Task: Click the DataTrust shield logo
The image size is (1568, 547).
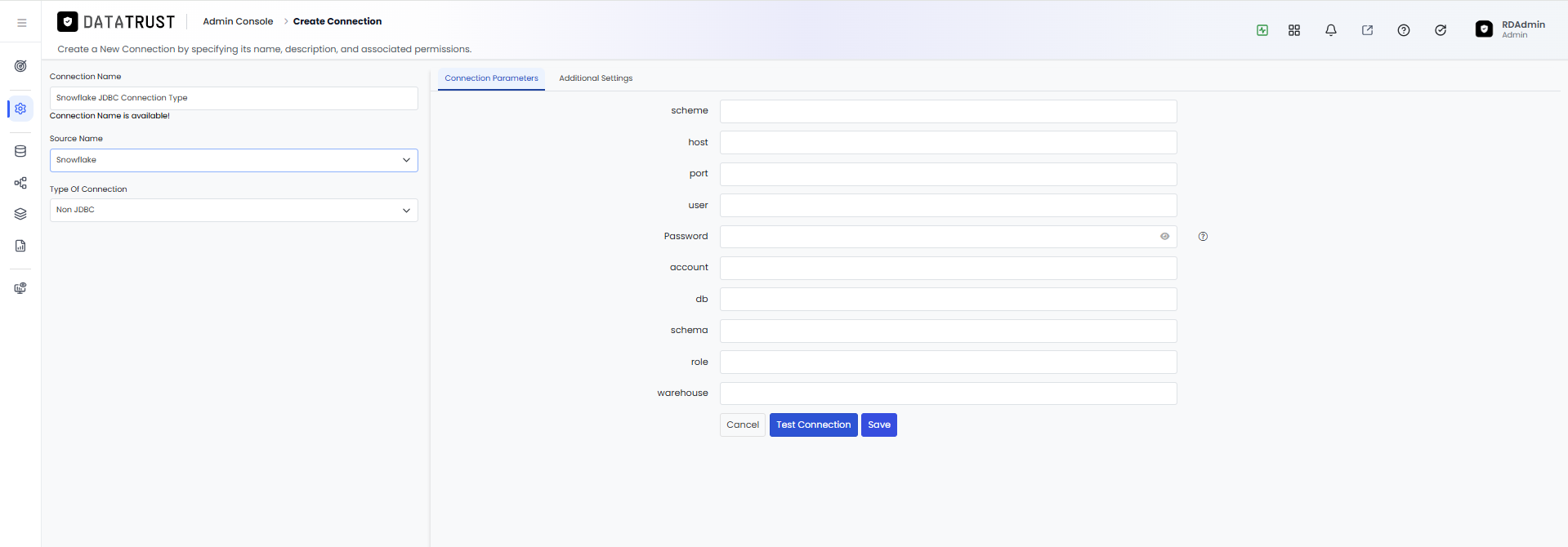Action: pos(68,22)
